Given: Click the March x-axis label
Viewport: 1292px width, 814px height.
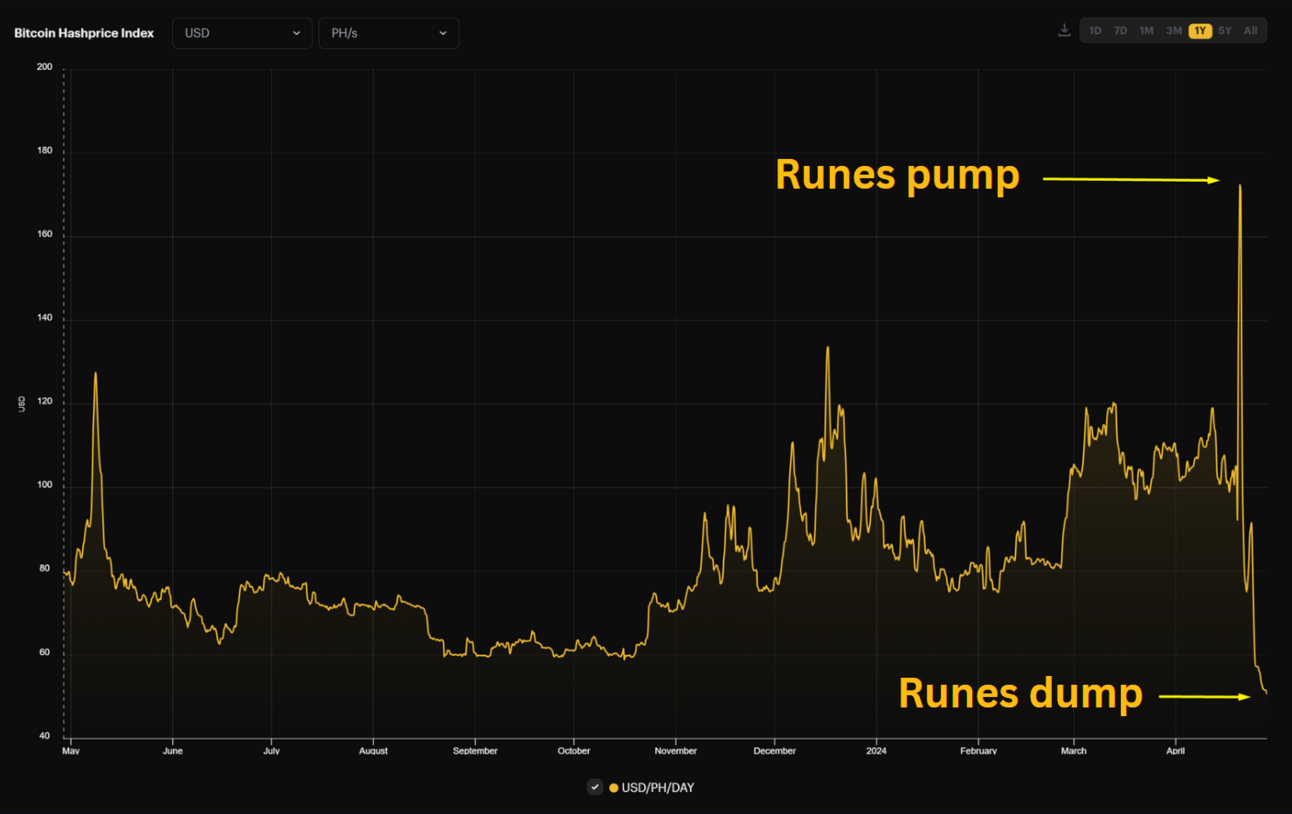Looking at the screenshot, I should tap(1073, 750).
